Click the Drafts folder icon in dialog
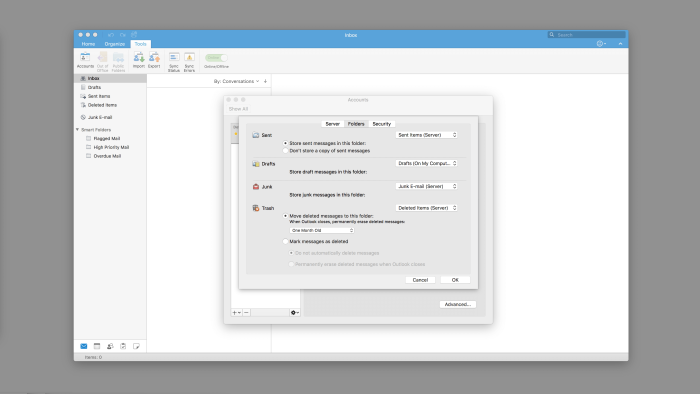 point(256,164)
